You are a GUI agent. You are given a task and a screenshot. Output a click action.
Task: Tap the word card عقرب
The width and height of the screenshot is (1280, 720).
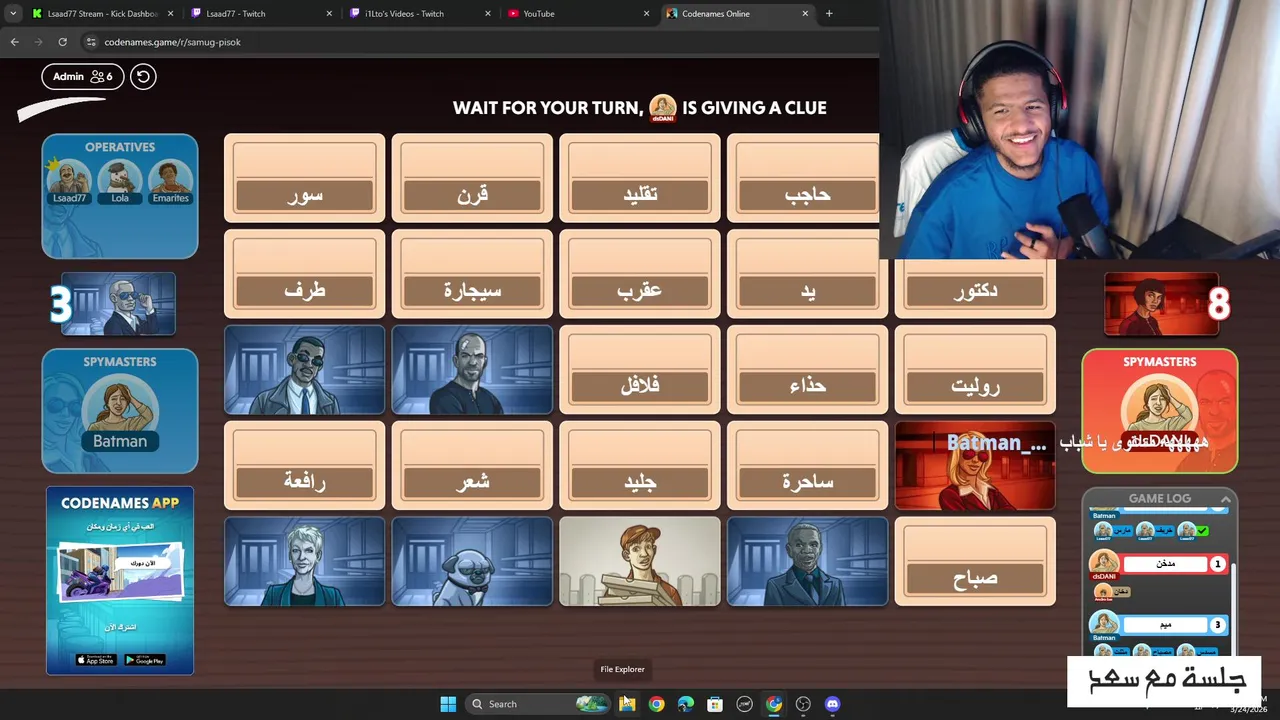click(x=640, y=274)
